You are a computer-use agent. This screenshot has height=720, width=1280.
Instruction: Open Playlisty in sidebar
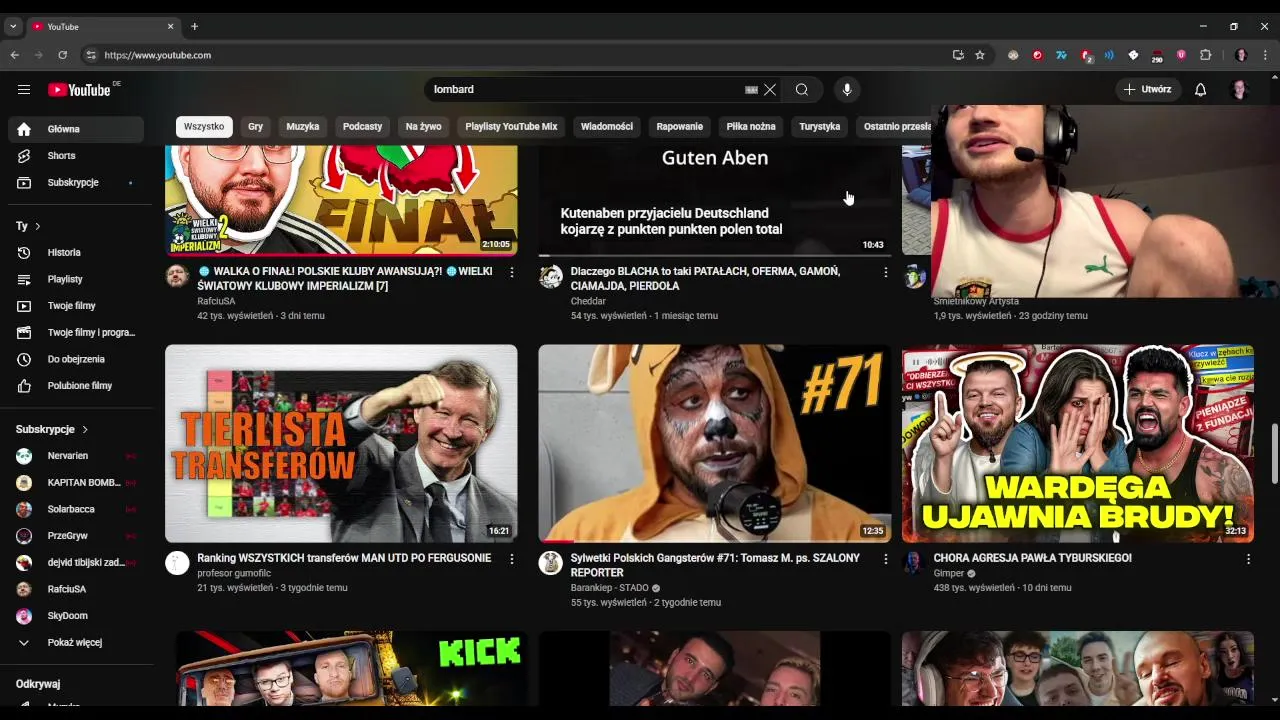click(x=76, y=279)
